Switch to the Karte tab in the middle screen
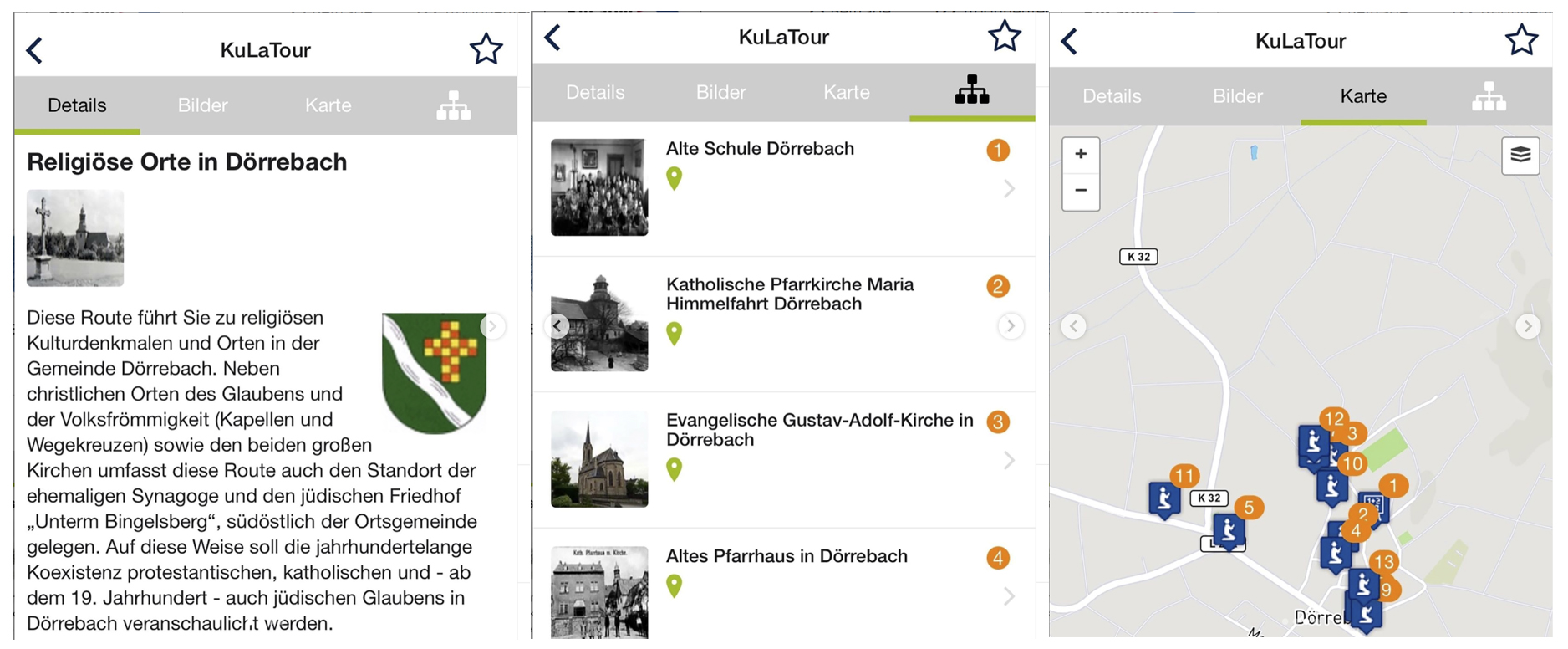The width and height of the screenshot is (1568, 649). [846, 92]
